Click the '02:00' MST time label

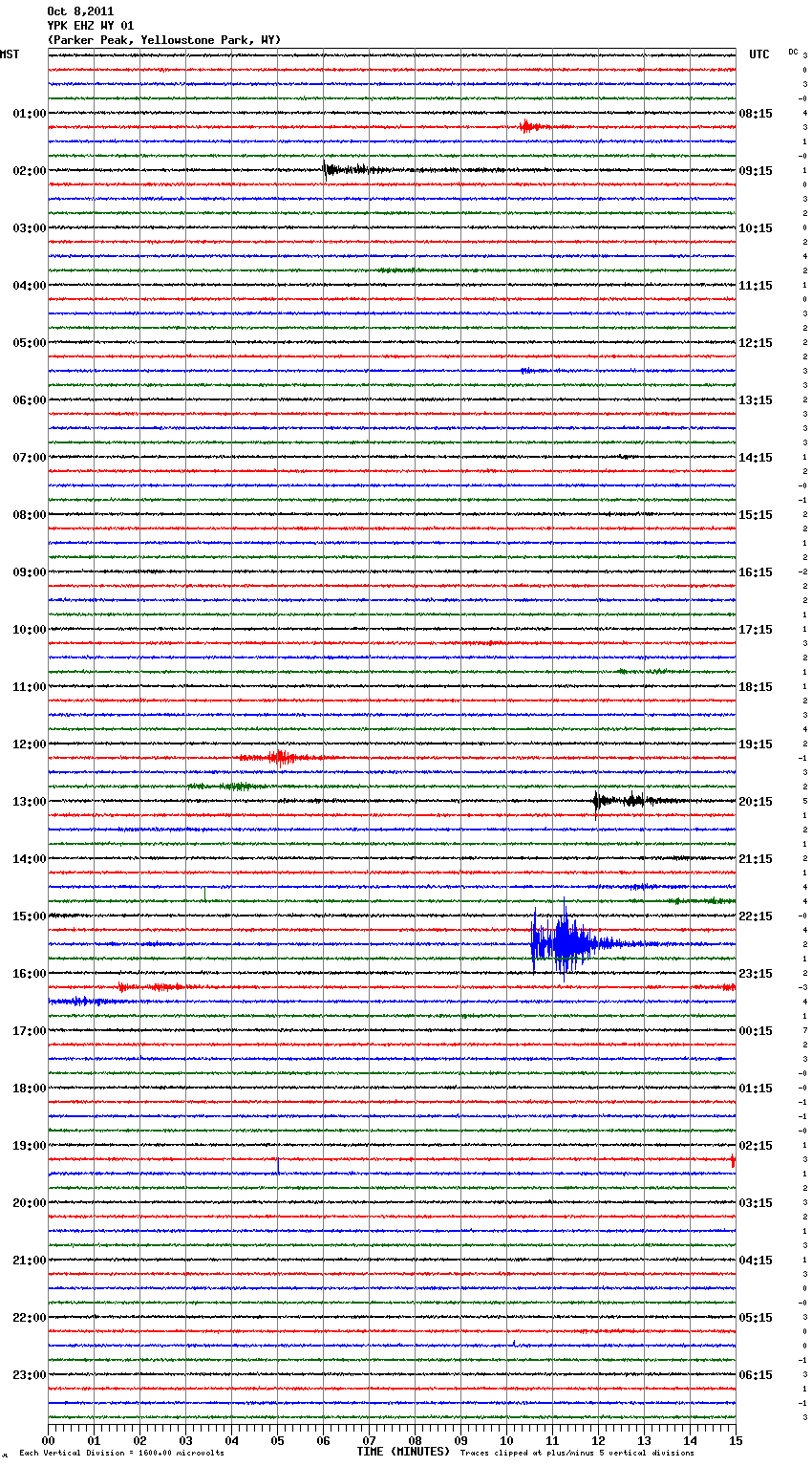point(30,171)
